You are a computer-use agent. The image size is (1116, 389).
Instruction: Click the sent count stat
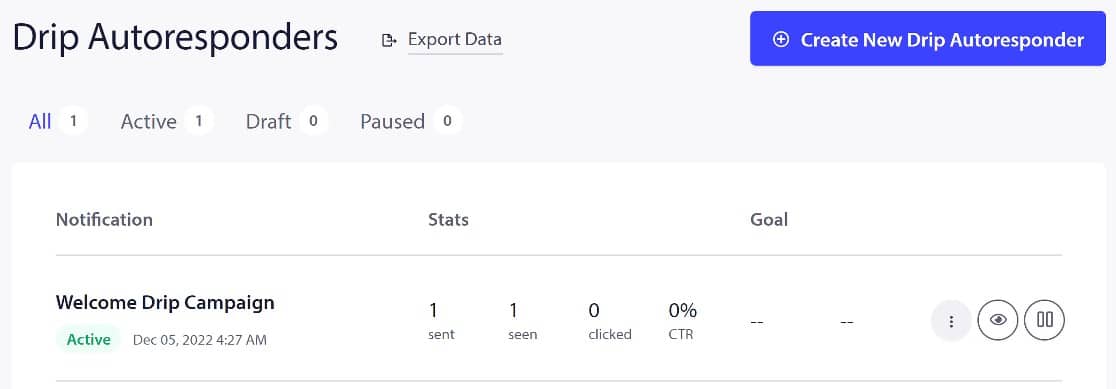tap(441, 321)
